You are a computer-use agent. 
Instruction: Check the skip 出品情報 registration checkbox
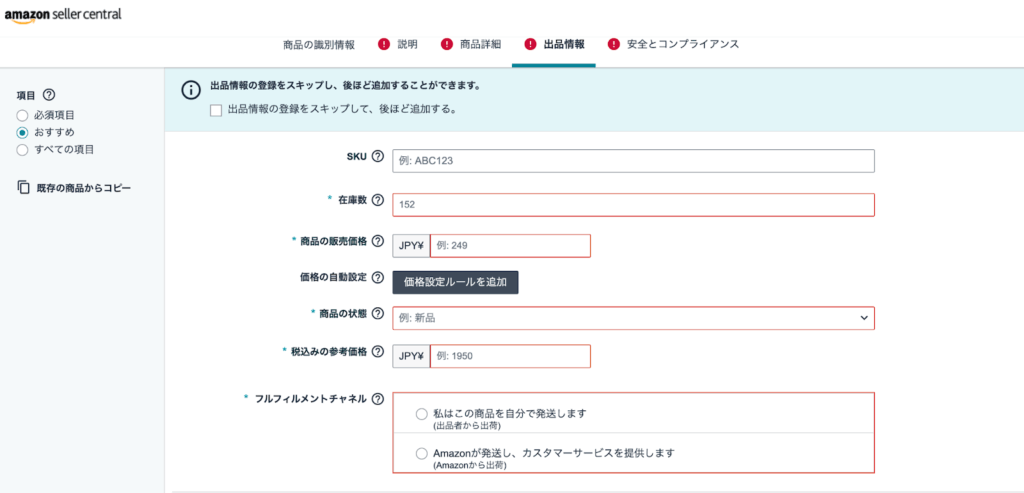[x=216, y=110]
